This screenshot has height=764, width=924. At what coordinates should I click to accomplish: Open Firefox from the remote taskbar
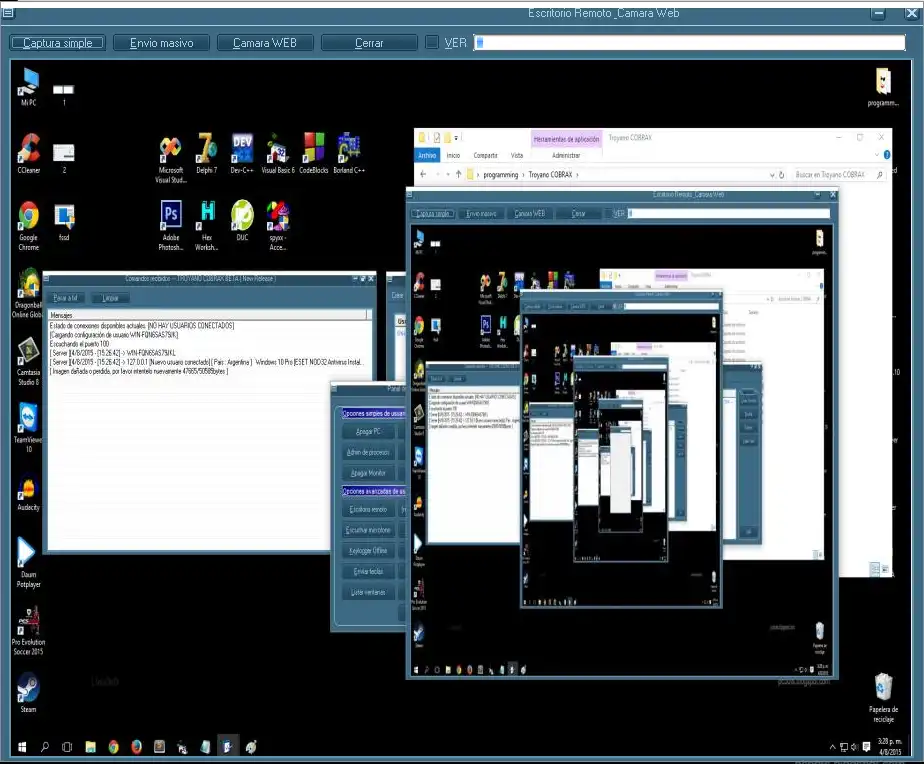pos(136,747)
